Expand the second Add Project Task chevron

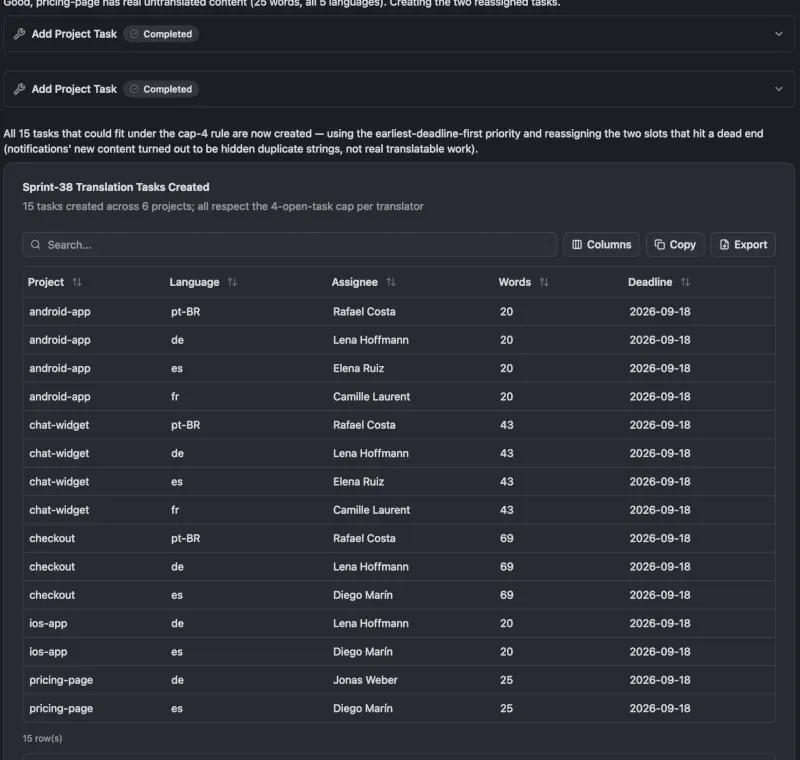[x=779, y=89]
